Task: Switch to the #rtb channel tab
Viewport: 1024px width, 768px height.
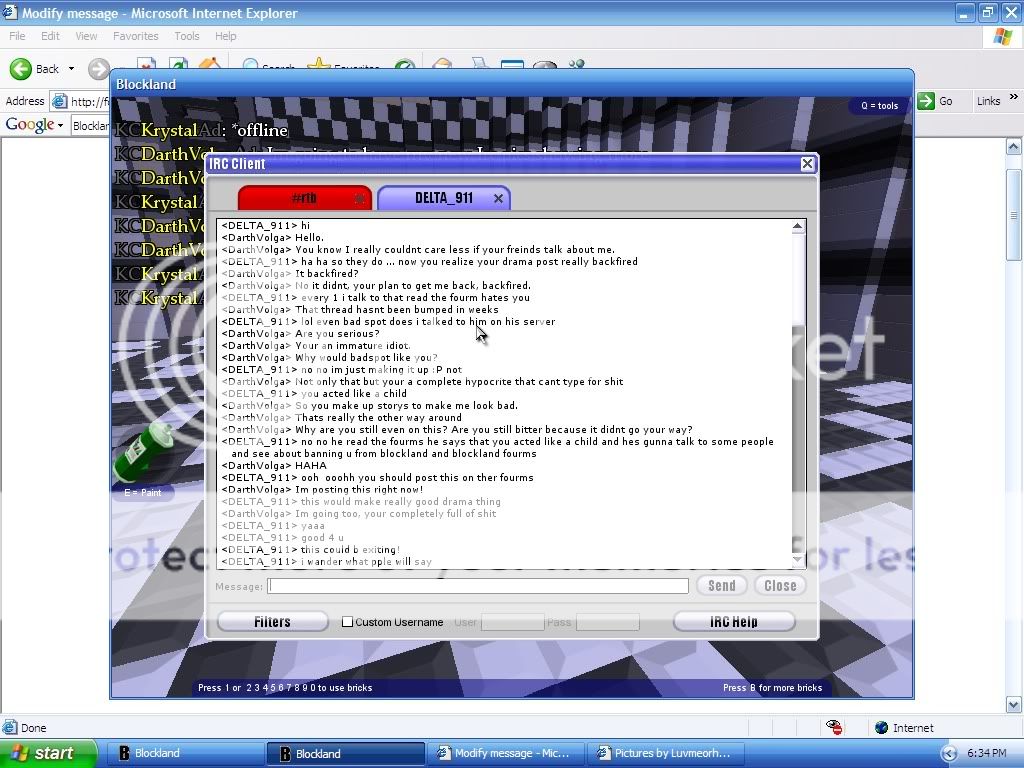Action: (303, 198)
